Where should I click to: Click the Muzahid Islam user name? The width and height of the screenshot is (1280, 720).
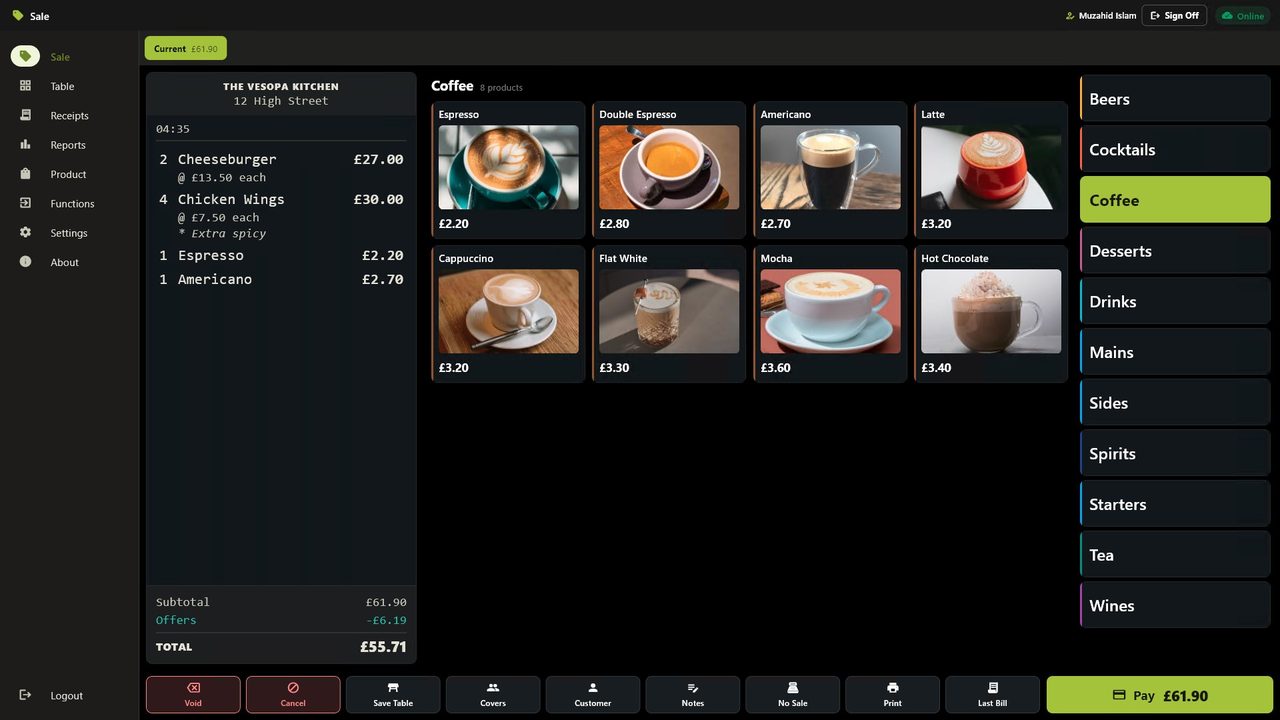pyautogui.click(x=1107, y=16)
